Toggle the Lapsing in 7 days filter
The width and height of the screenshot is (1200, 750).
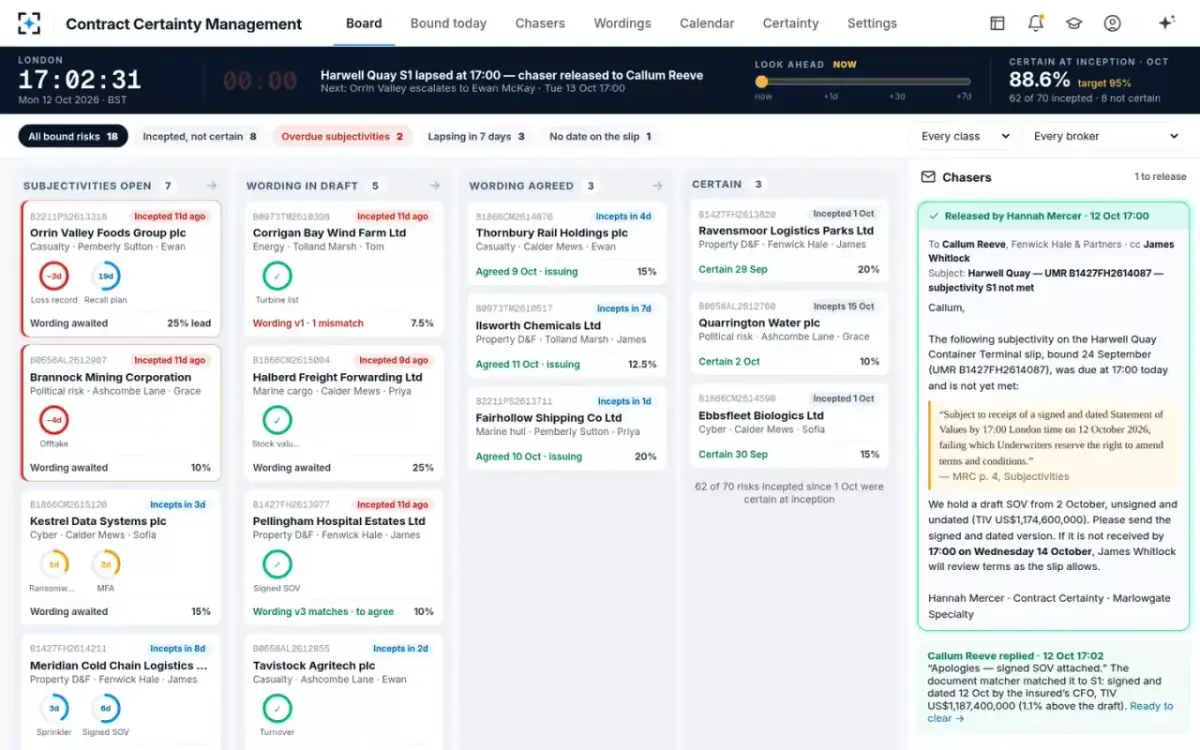(476, 136)
